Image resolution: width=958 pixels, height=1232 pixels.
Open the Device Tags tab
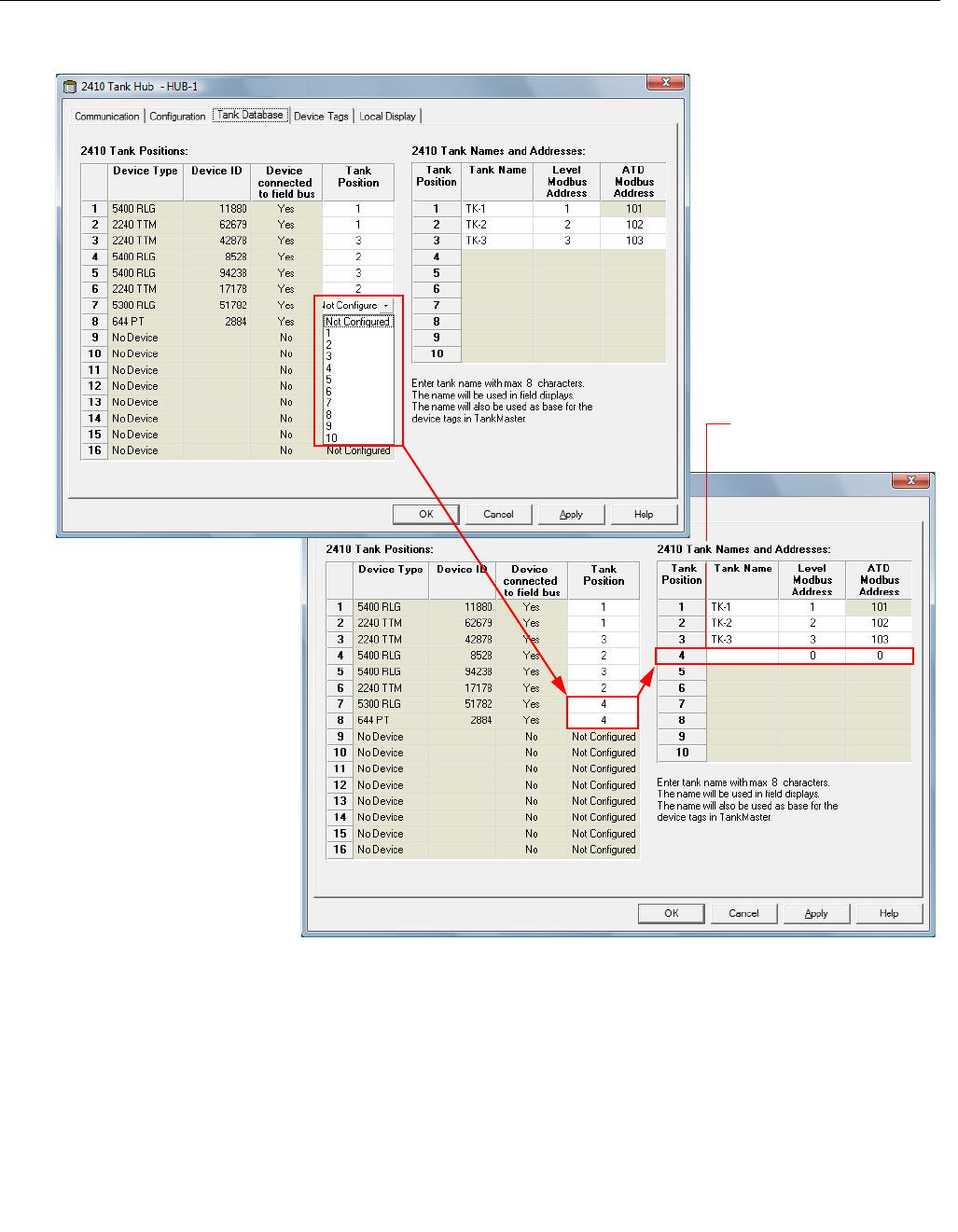point(321,117)
